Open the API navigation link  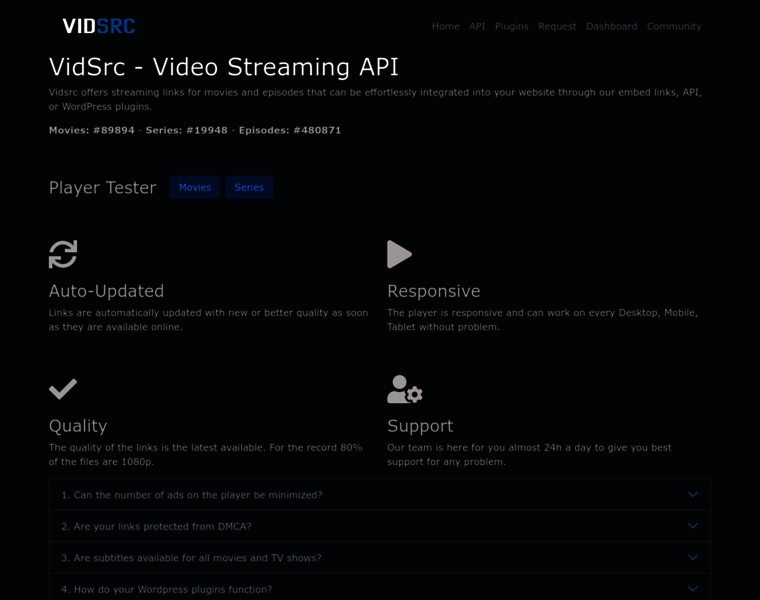[477, 26]
